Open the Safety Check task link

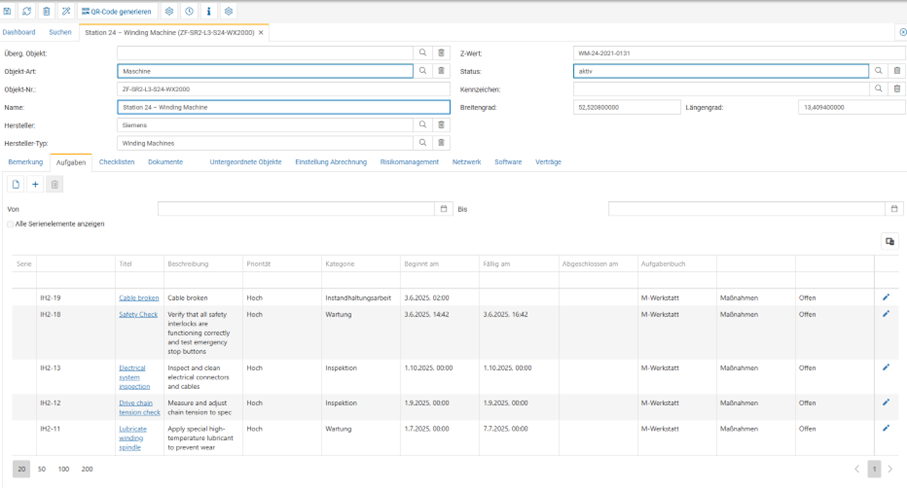point(138,314)
